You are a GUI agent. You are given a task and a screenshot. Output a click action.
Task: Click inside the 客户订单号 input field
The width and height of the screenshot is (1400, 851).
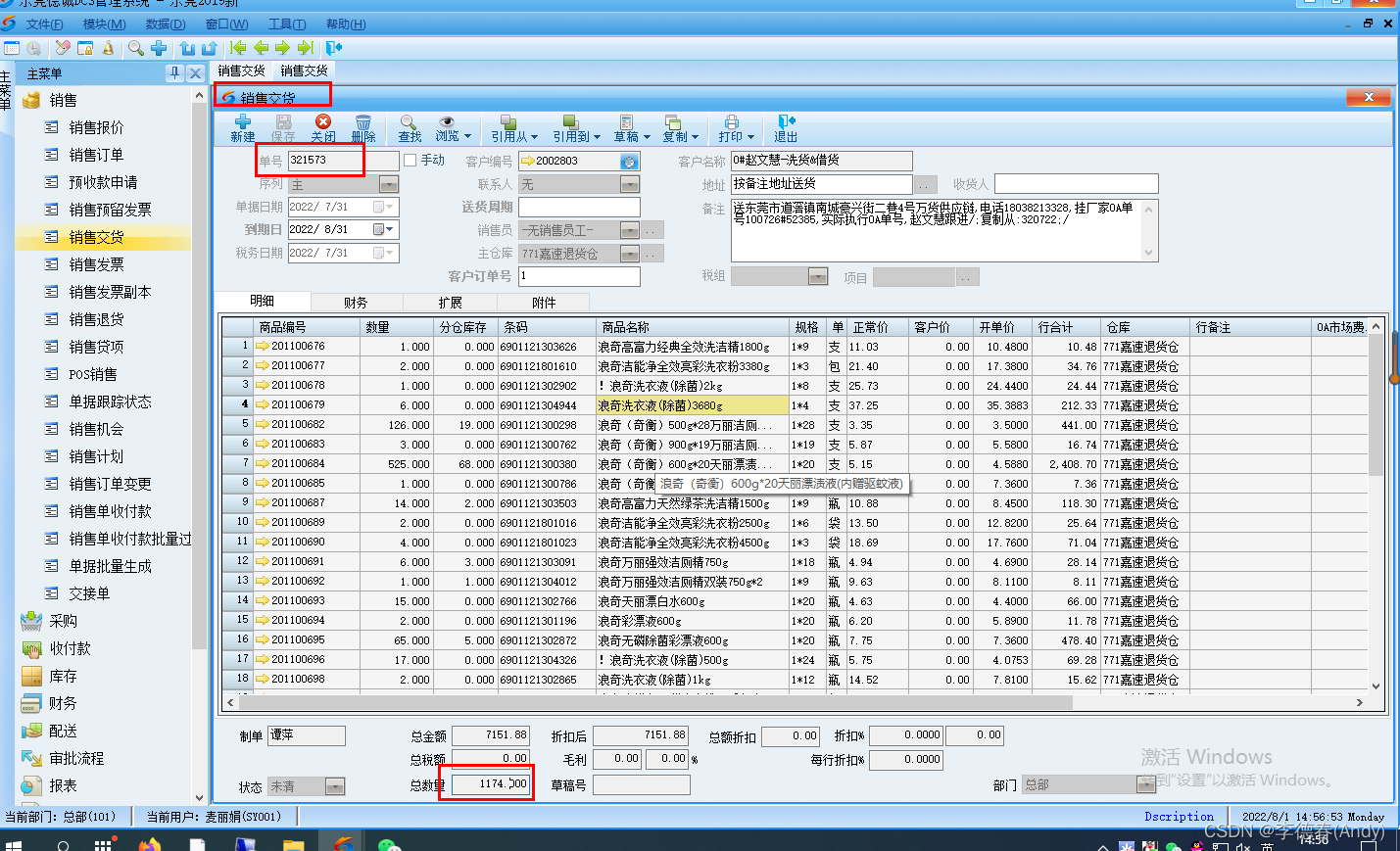click(578, 276)
